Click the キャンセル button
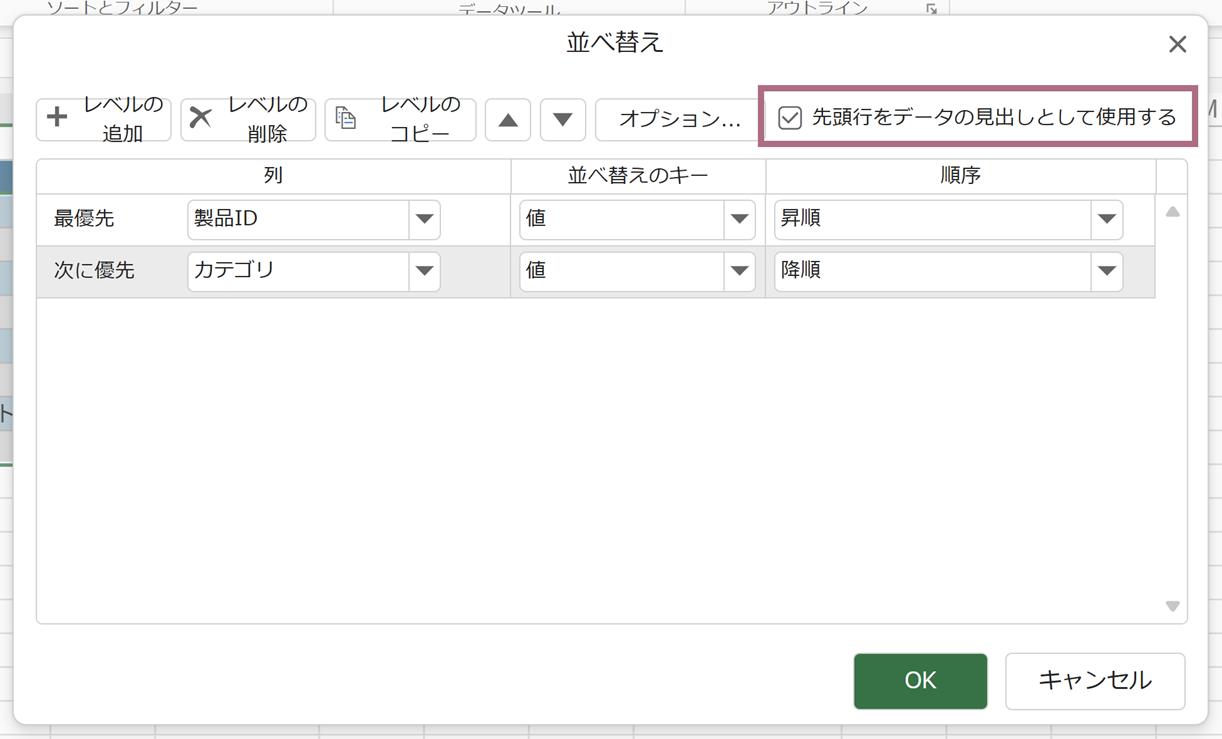The width and height of the screenshot is (1222, 739). (x=1095, y=681)
